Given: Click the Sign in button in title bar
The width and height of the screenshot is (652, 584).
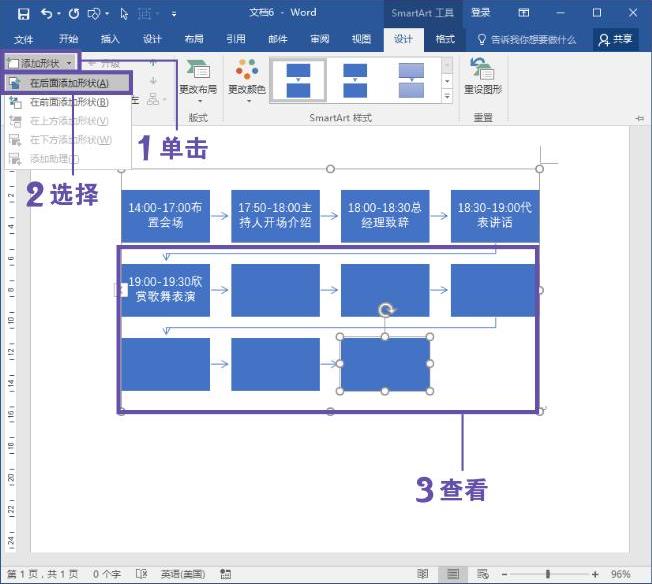Looking at the screenshot, I should click(x=480, y=13).
